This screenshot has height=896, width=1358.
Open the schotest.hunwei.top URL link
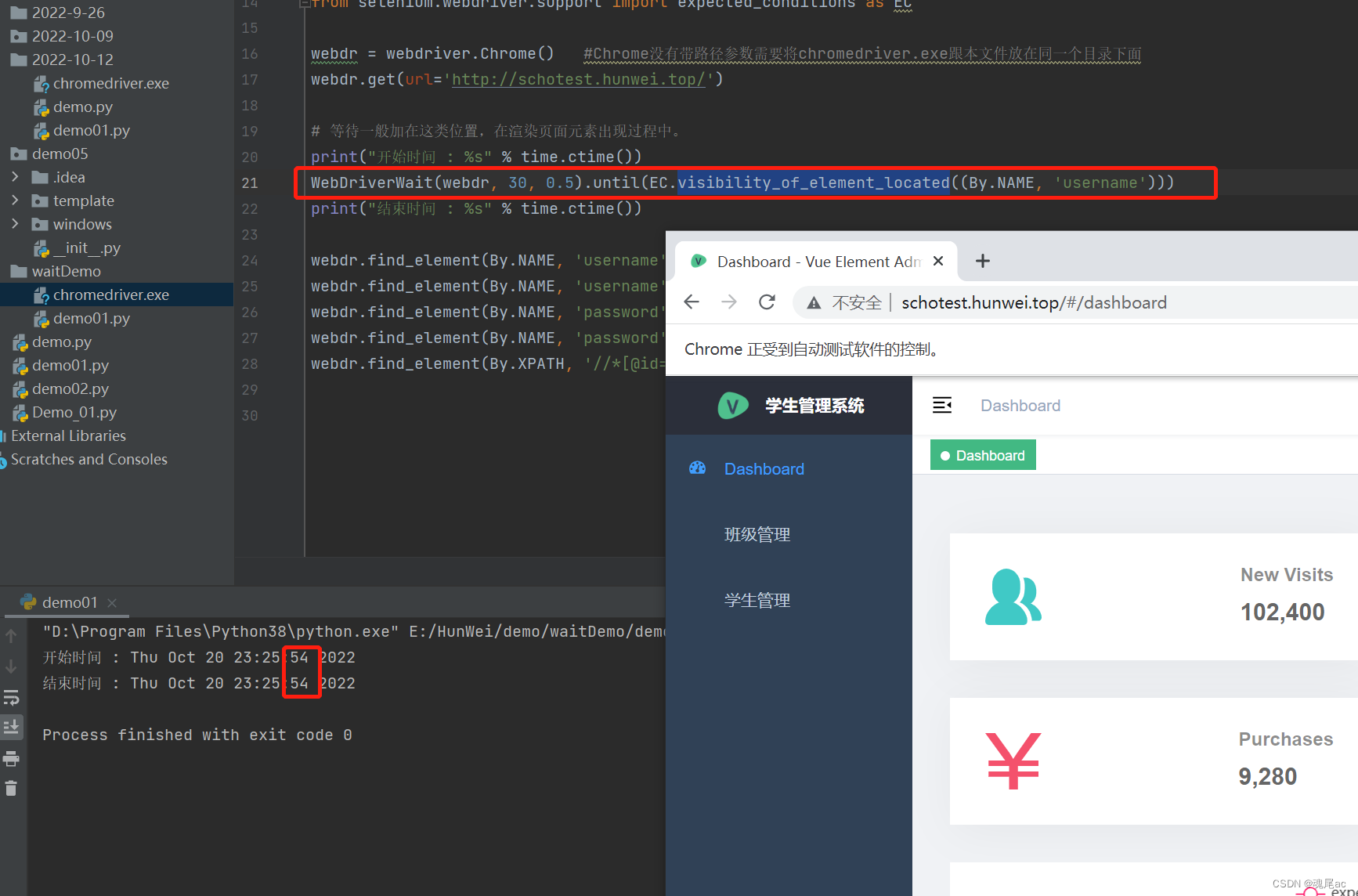[x=579, y=78]
